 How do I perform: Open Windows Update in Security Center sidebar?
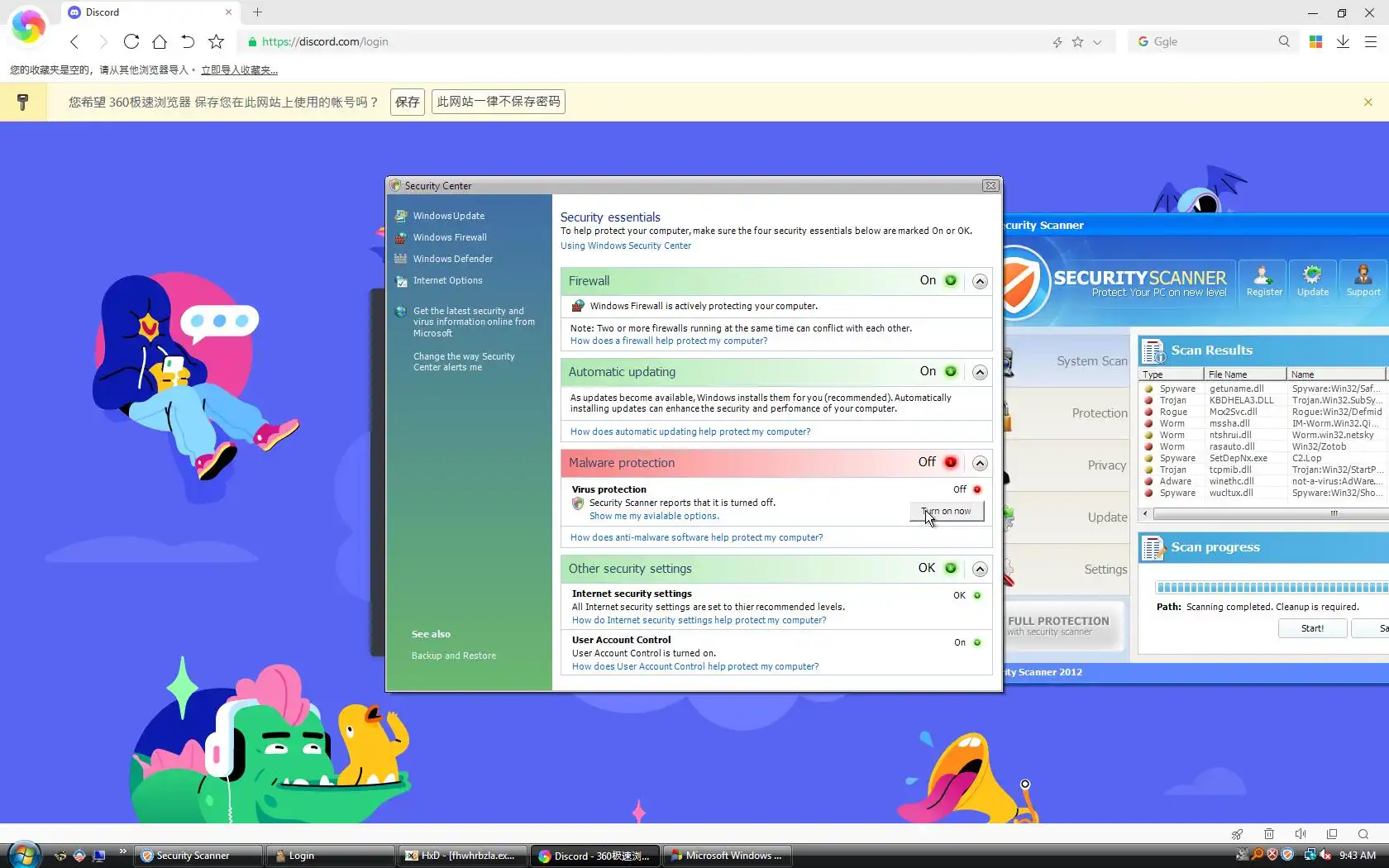click(449, 216)
